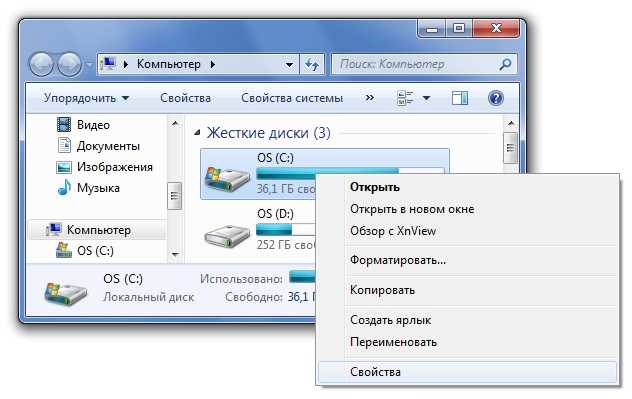Choose Форматировать... in the context menu
The image size is (632, 399).
point(468,260)
